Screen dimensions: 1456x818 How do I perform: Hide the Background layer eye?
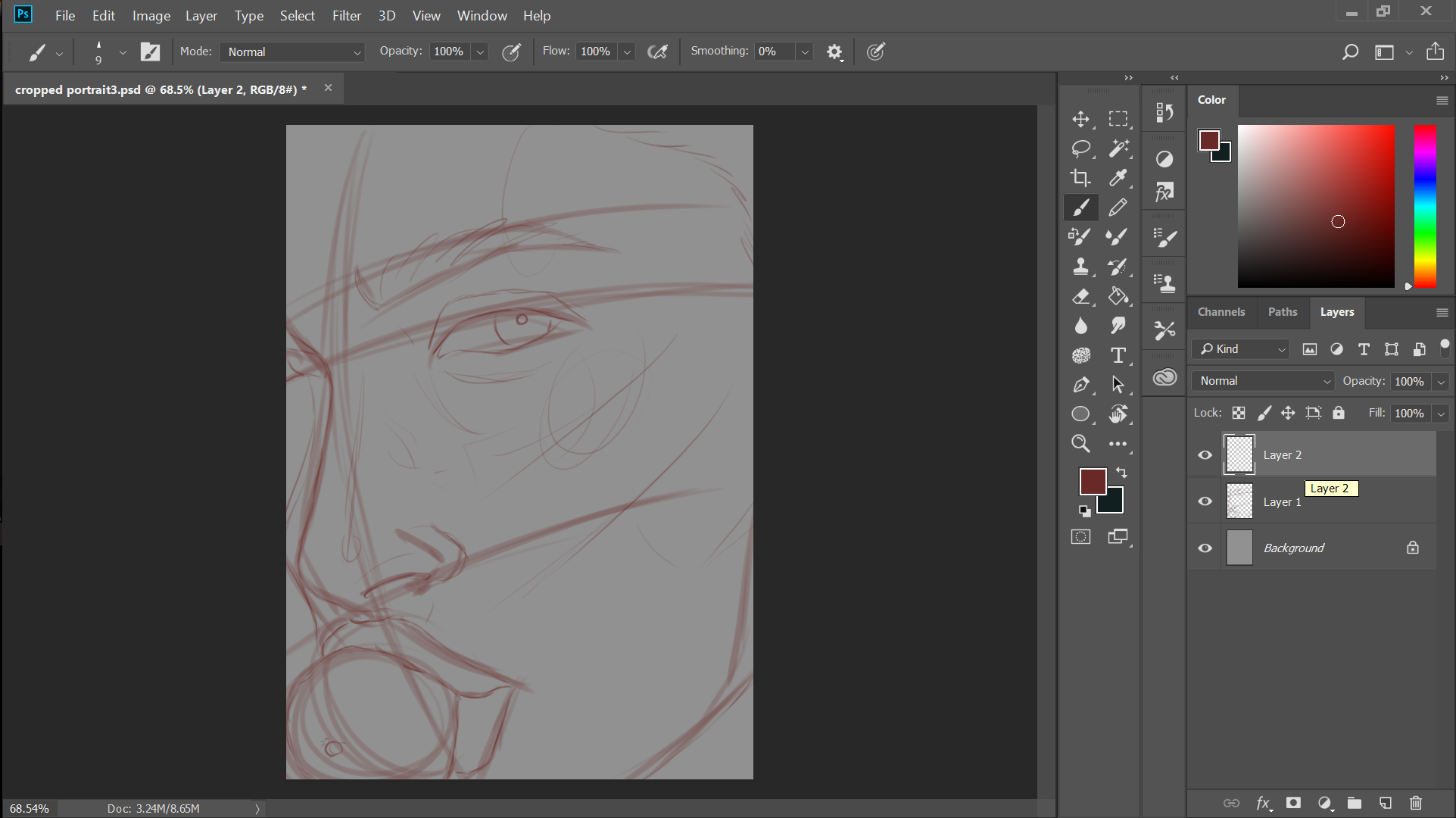[1205, 548]
